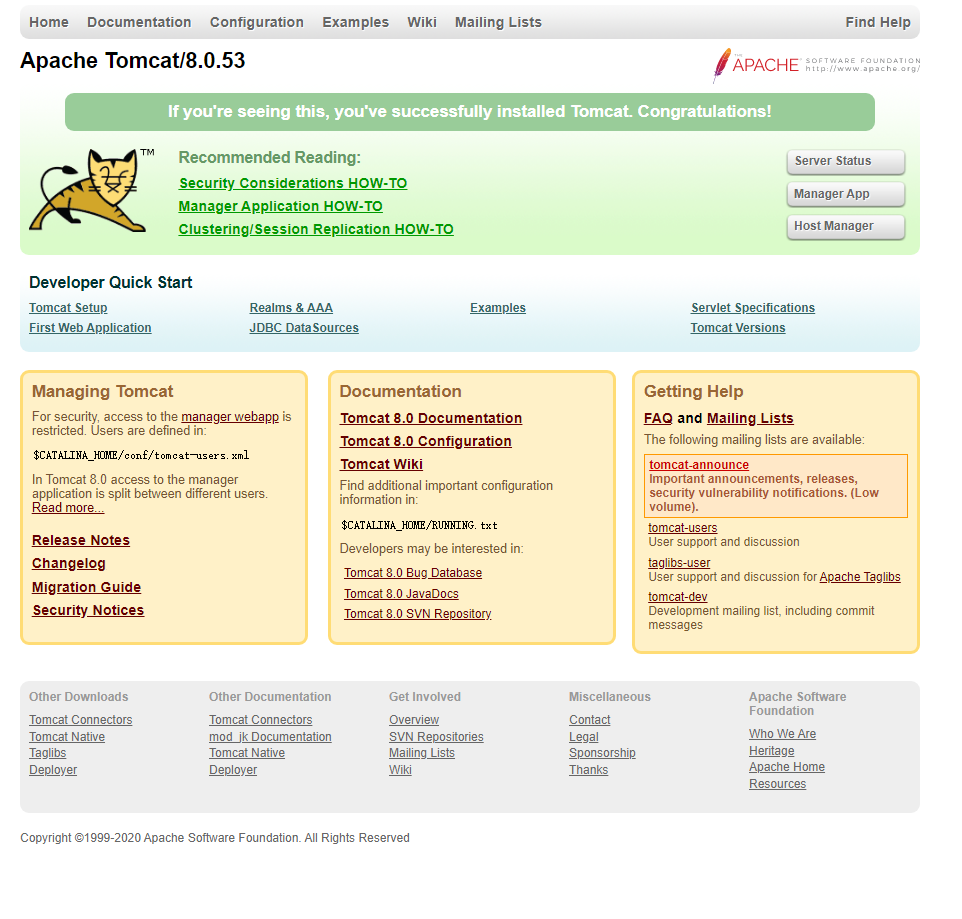Open Wiki link under Get Involved
Image resolution: width=962 pixels, height=919 pixels.
(x=400, y=770)
